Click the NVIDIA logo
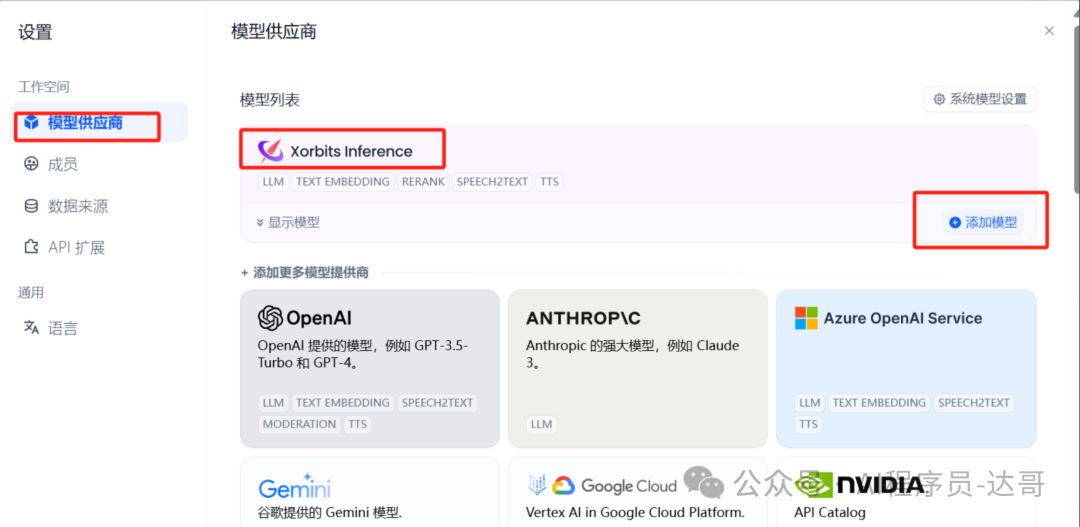 point(860,486)
